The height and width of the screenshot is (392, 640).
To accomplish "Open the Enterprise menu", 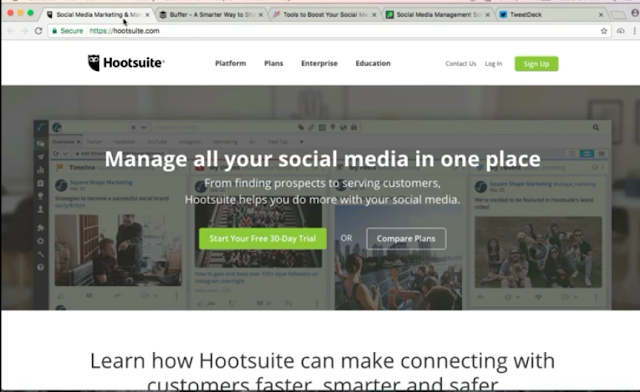I will click(319, 63).
